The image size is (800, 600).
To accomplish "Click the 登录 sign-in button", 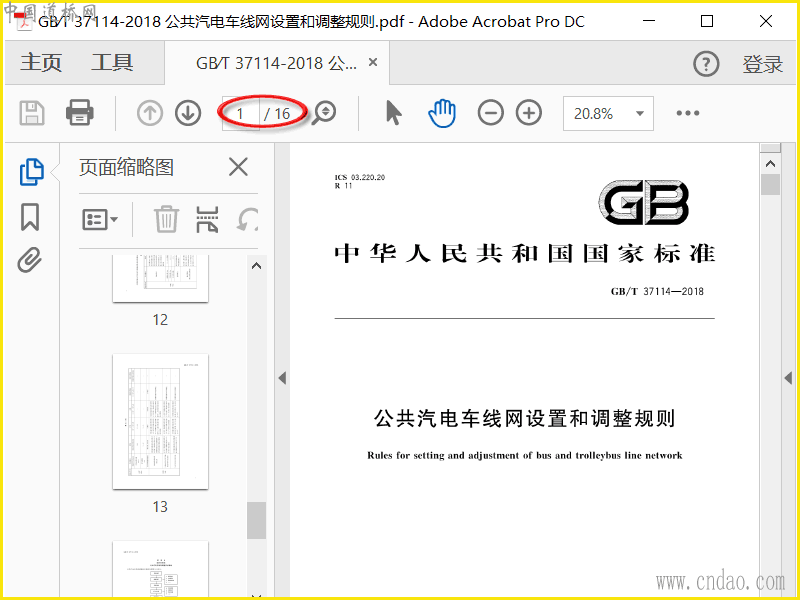I will click(x=763, y=64).
